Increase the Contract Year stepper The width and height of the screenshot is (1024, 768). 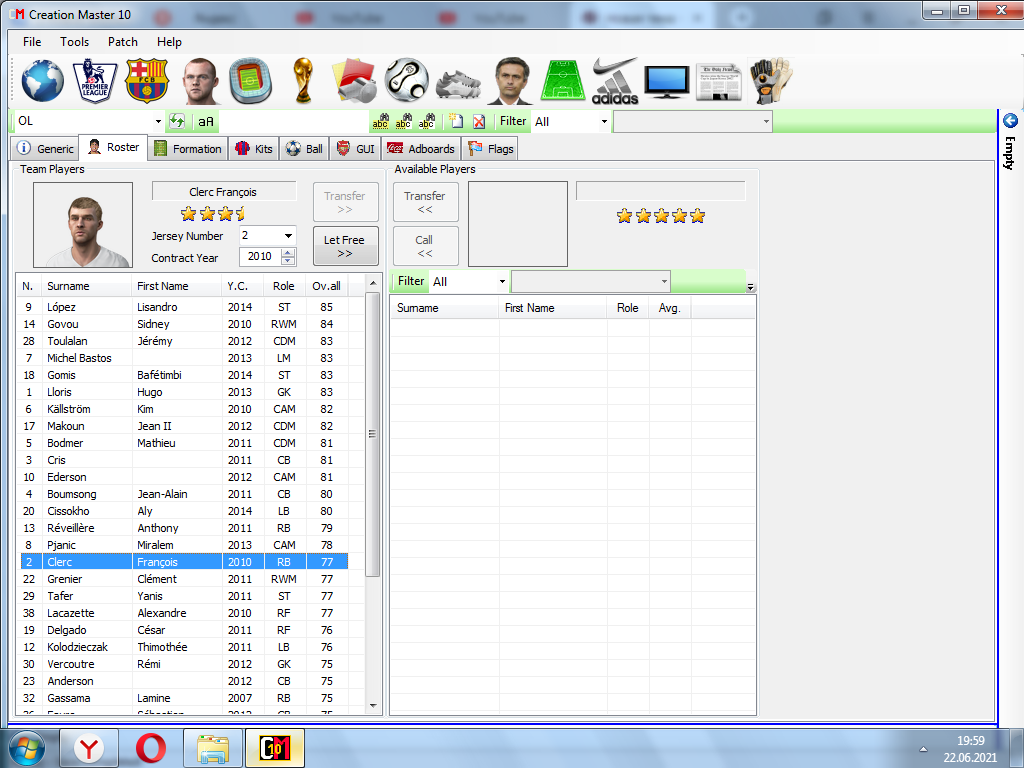click(x=289, y=253)
